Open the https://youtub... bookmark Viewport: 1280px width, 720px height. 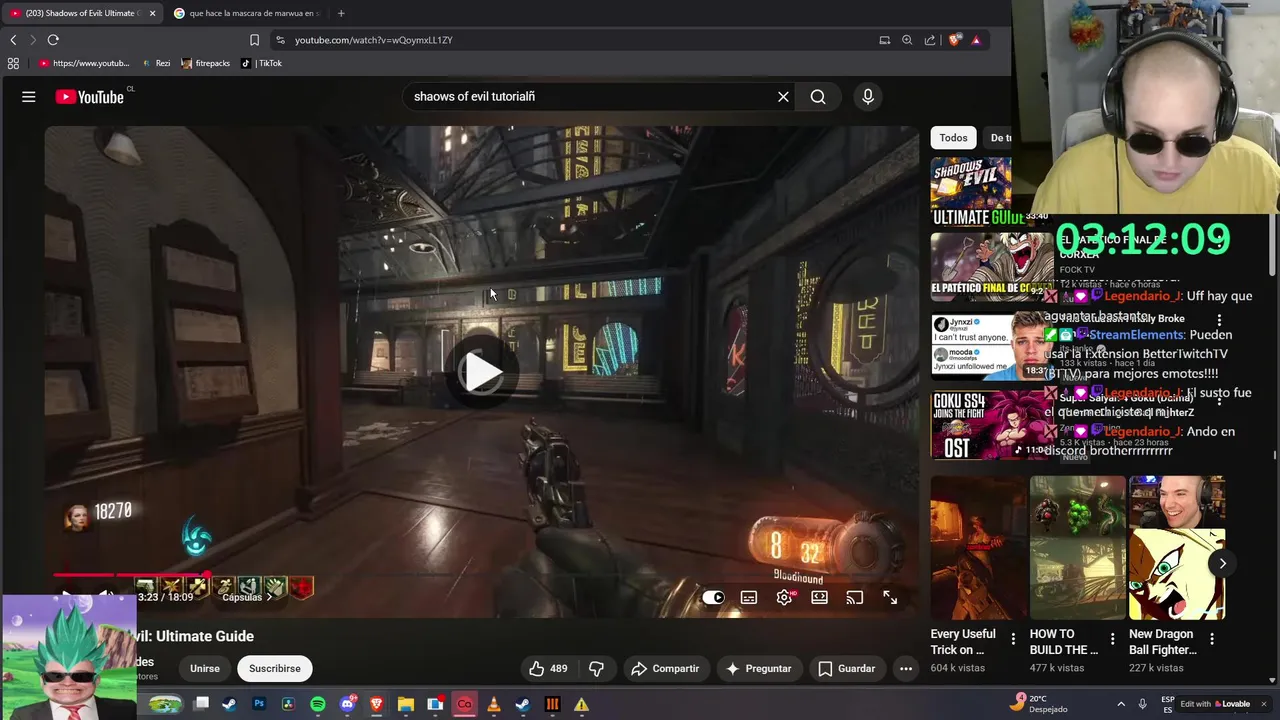click(84, 63)
